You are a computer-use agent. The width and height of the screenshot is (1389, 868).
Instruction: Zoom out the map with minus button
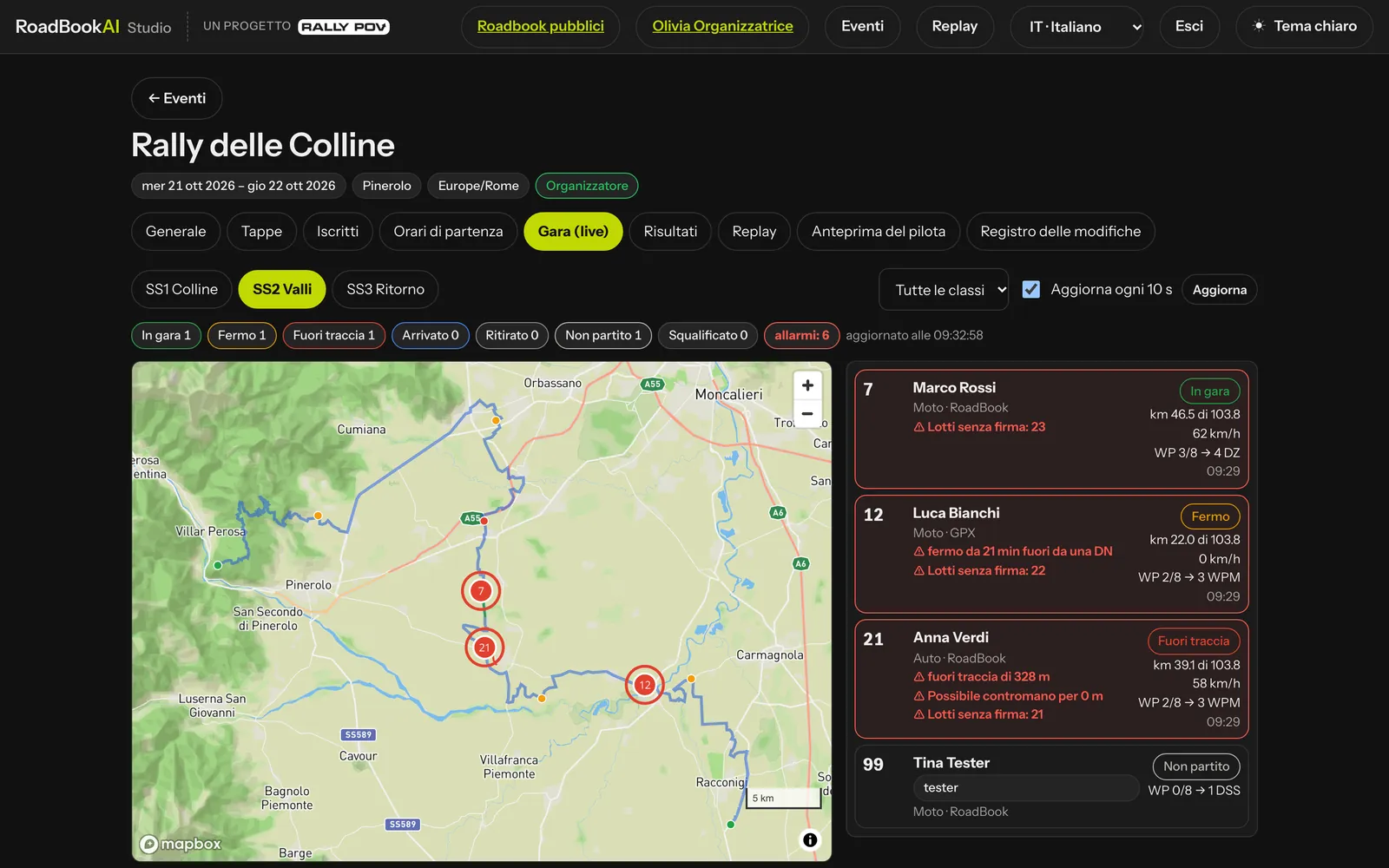pos(807,413)
